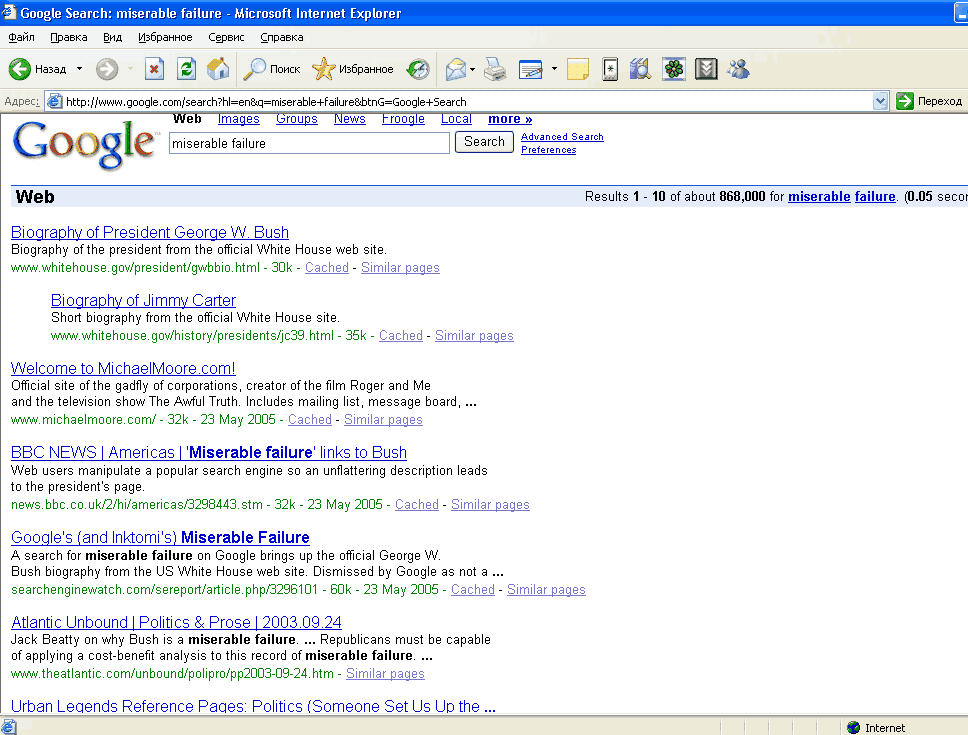Click 'miserable' definition link in results bar
The width and height of the screenshot is (968, 735).
pos(819,197)
